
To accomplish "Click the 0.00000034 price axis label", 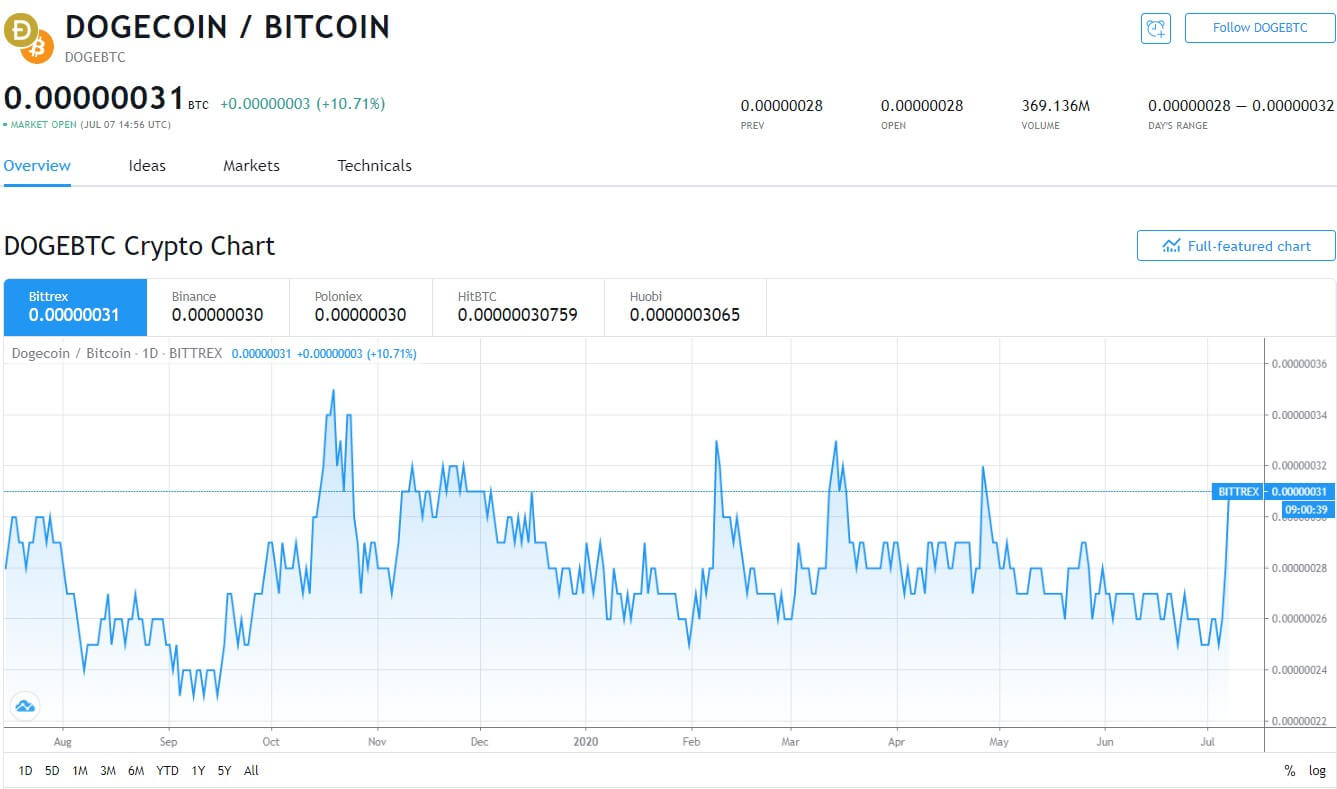I will click(x=1299, y=415).
